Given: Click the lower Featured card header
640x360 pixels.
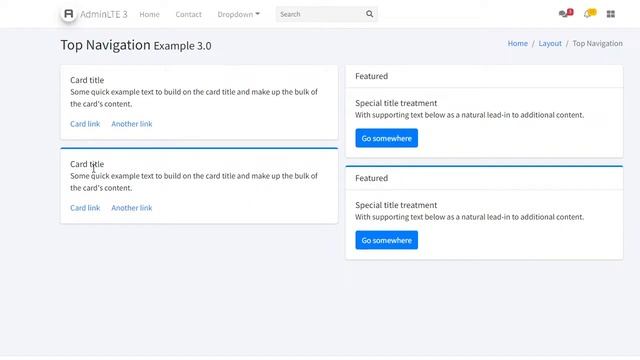Looking at the screenshot, I should 484,178.
